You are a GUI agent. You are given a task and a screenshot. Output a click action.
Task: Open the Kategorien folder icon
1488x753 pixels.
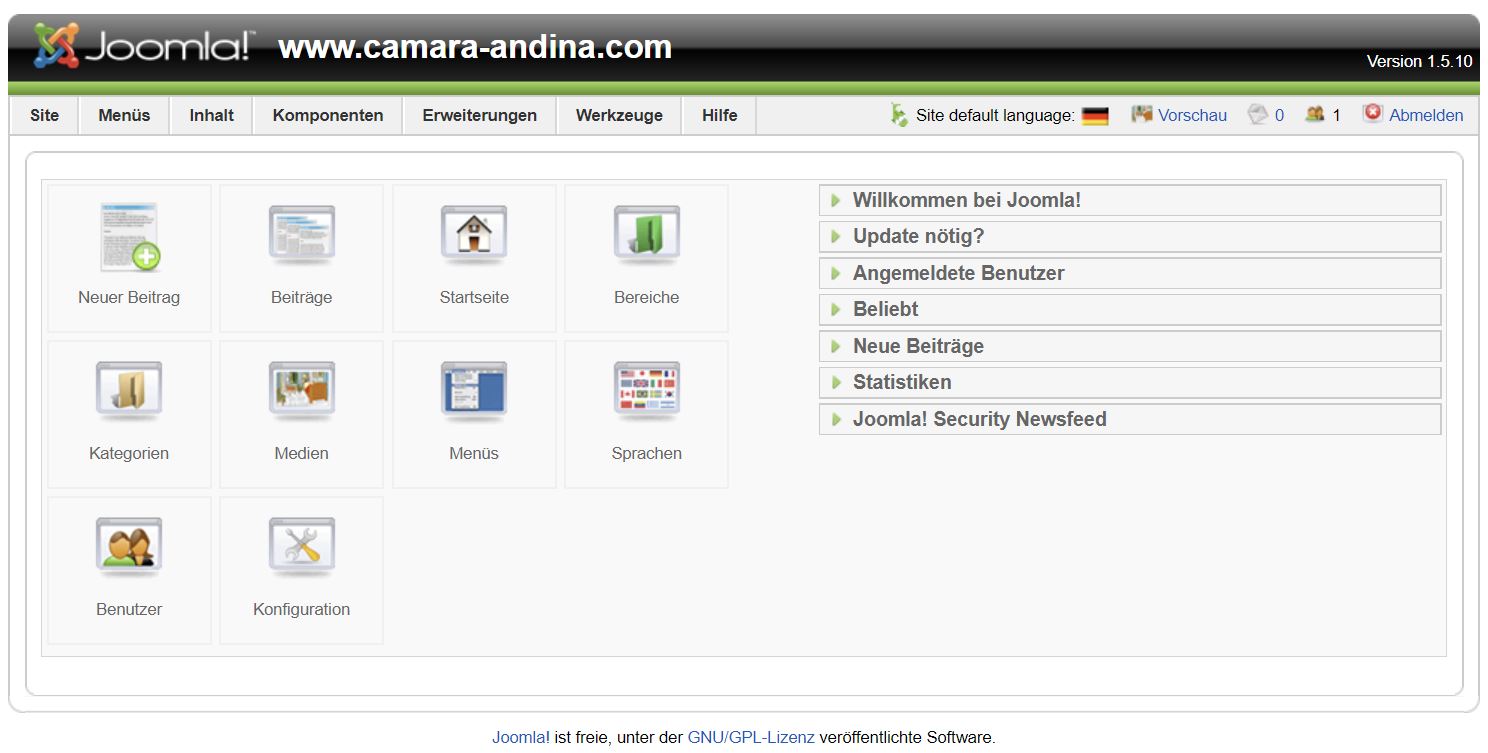[x=129, y=392]
